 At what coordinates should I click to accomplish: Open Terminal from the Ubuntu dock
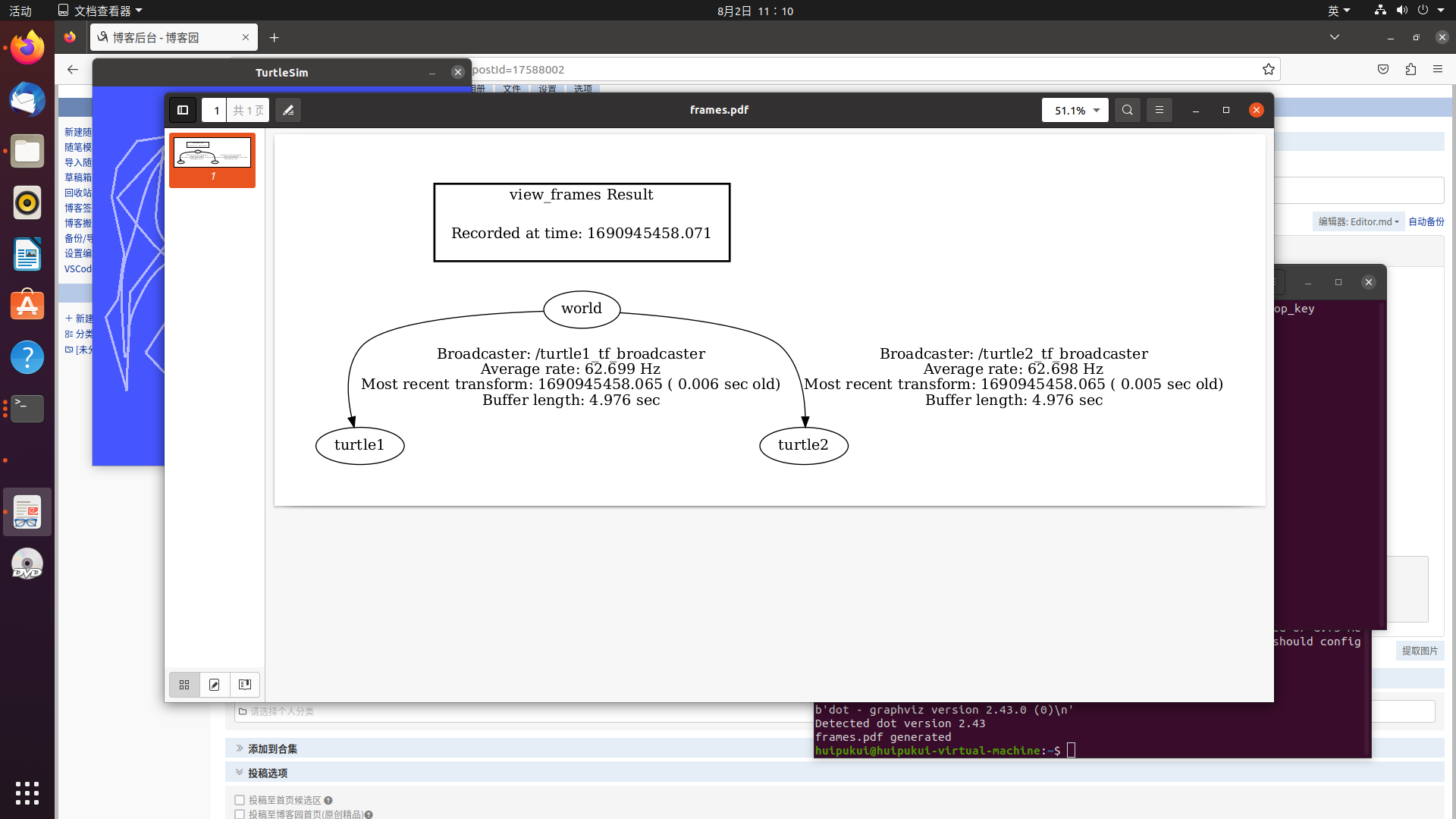click(x=27, y=409)
